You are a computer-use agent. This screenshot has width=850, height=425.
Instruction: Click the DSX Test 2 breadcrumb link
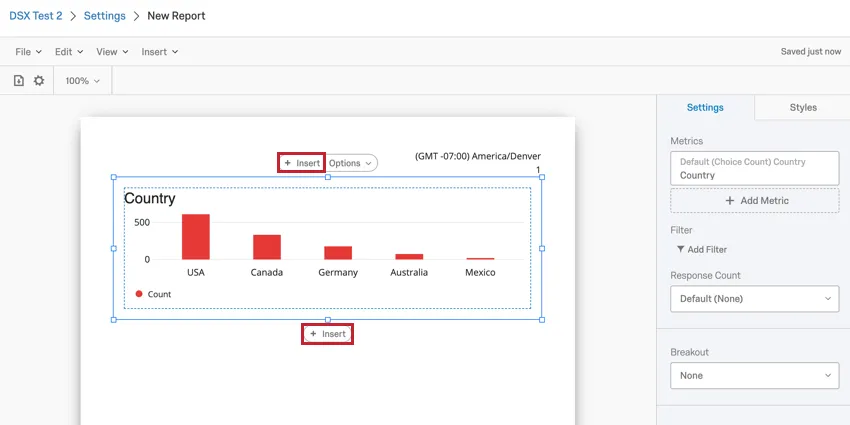(x=36, y=16)
